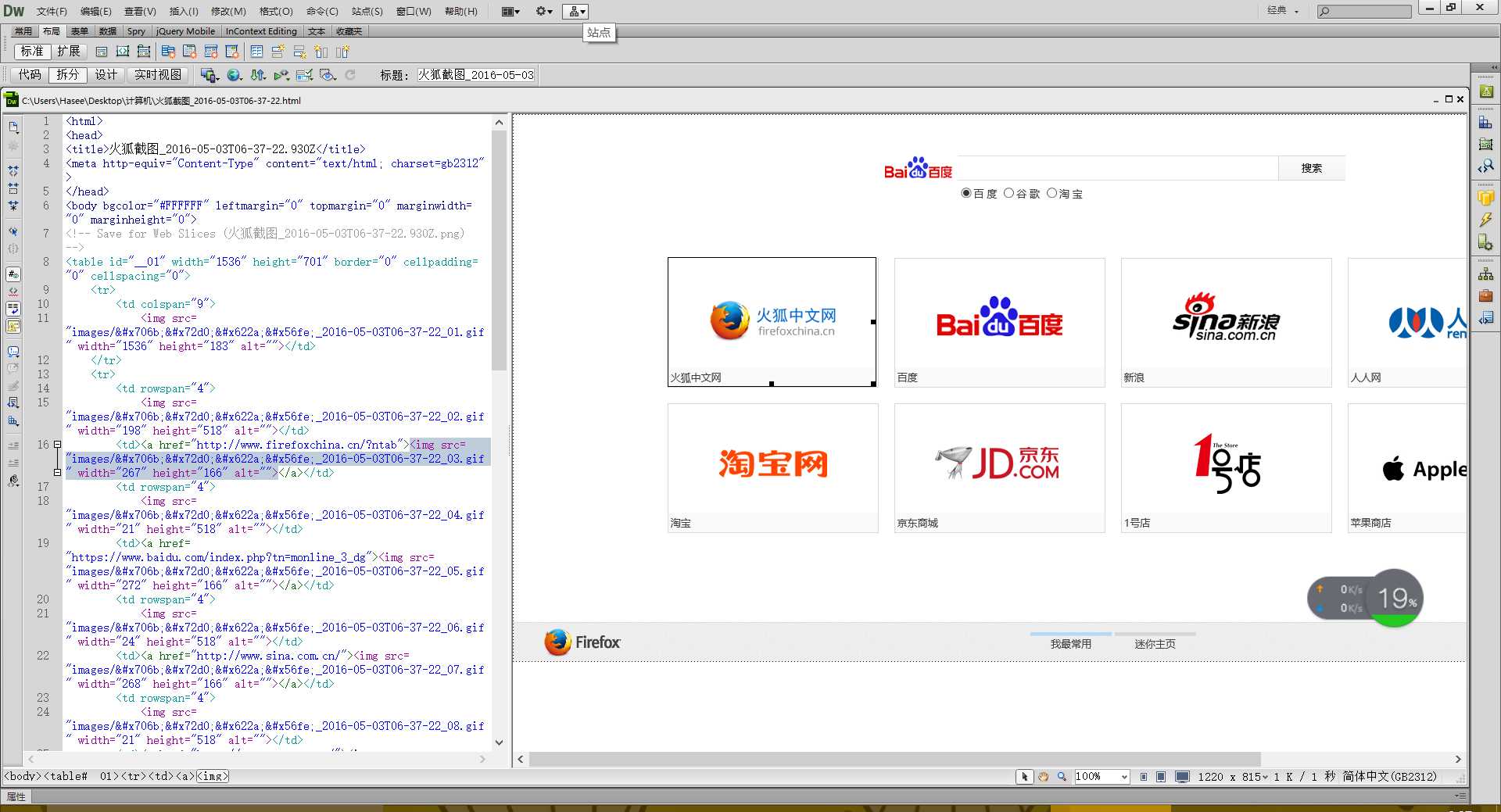Toggle the Line Numbers icon
The image size is (1501, 812).
(13, 274)
